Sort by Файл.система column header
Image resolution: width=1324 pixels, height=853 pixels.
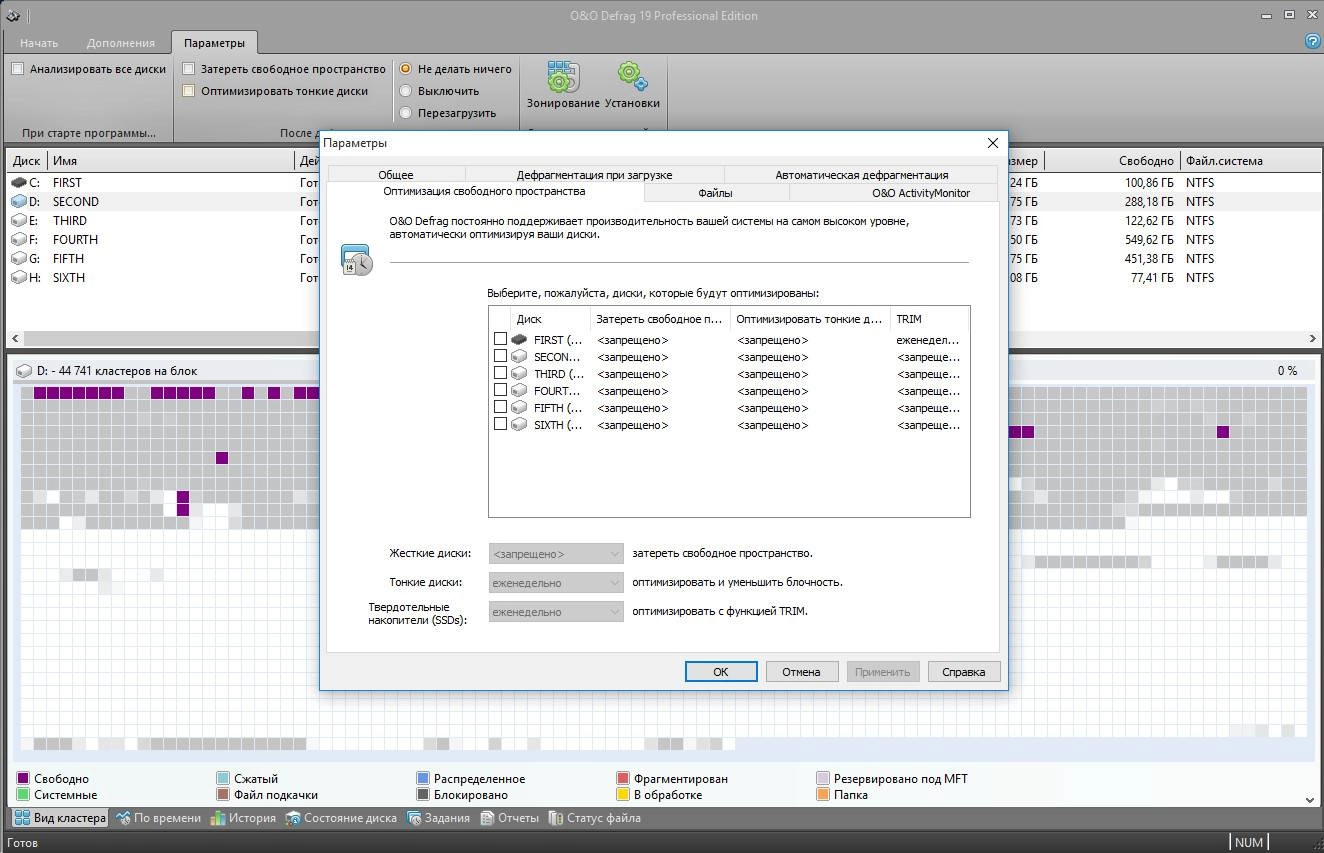coord(1249,161)
